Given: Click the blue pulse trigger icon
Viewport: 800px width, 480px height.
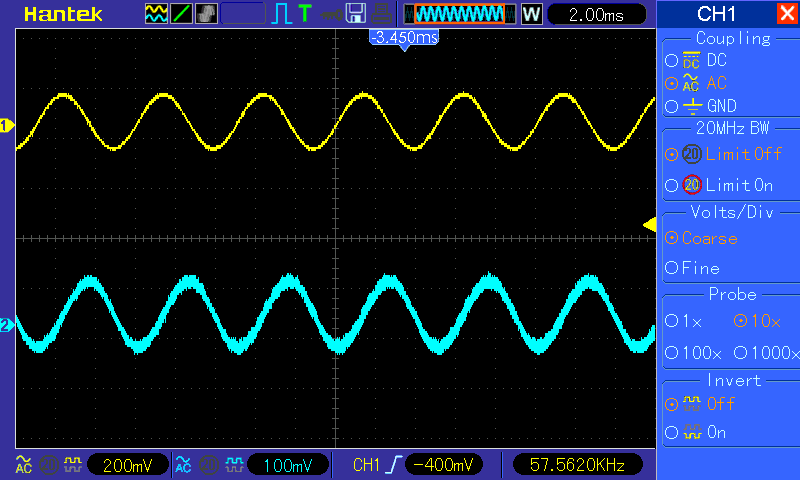Looking at the screenshot, I should coord(281,14).
